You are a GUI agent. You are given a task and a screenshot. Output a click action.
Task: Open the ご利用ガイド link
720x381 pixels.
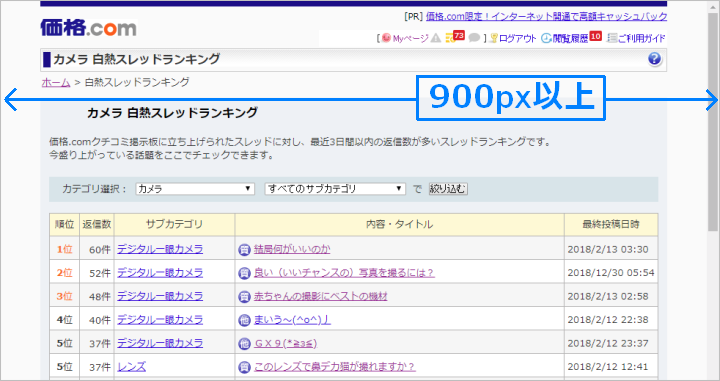pyautogui.click(x=641, y=39)
